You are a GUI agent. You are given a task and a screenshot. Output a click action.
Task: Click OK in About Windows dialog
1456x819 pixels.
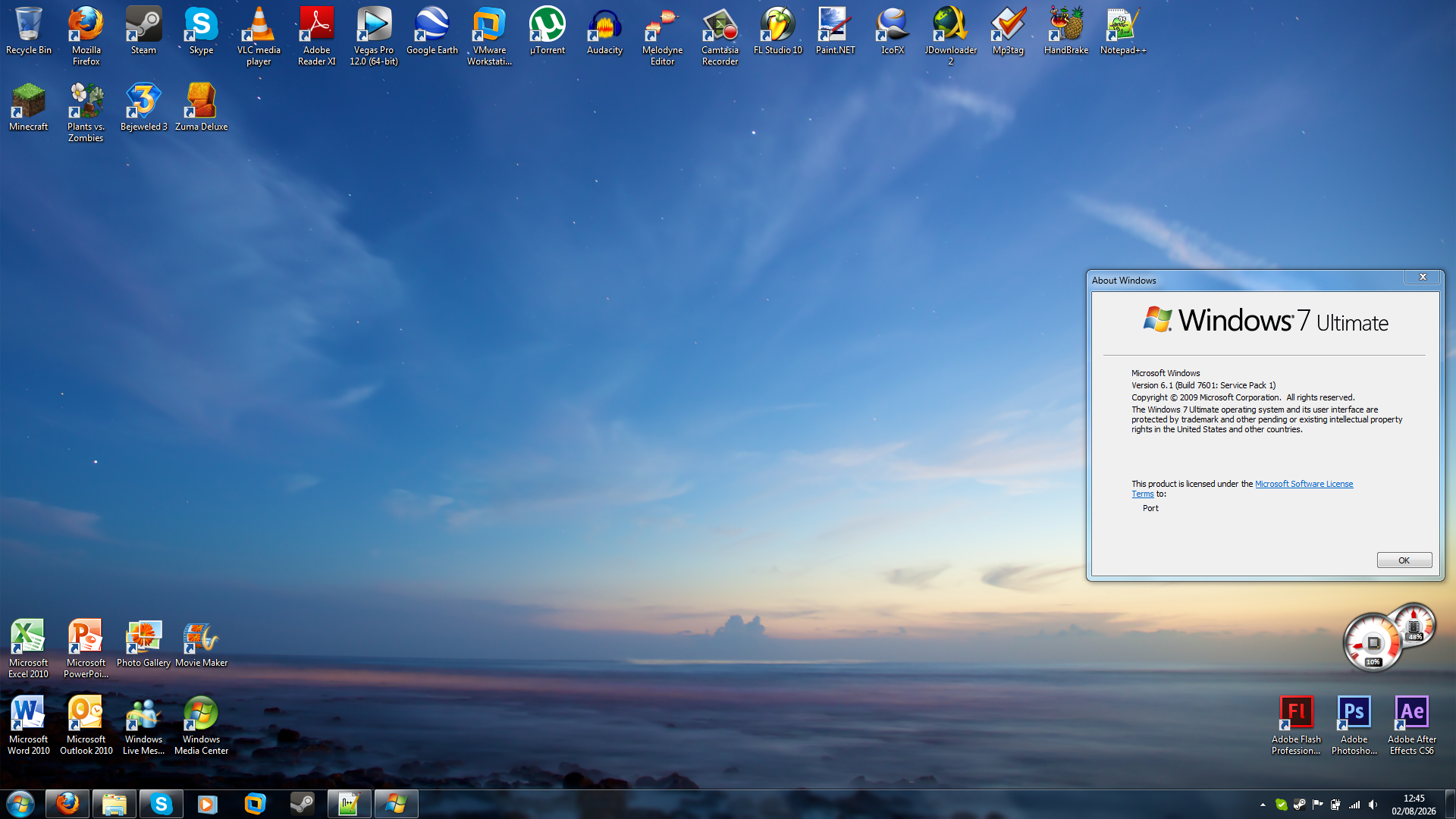point(1404,560)
